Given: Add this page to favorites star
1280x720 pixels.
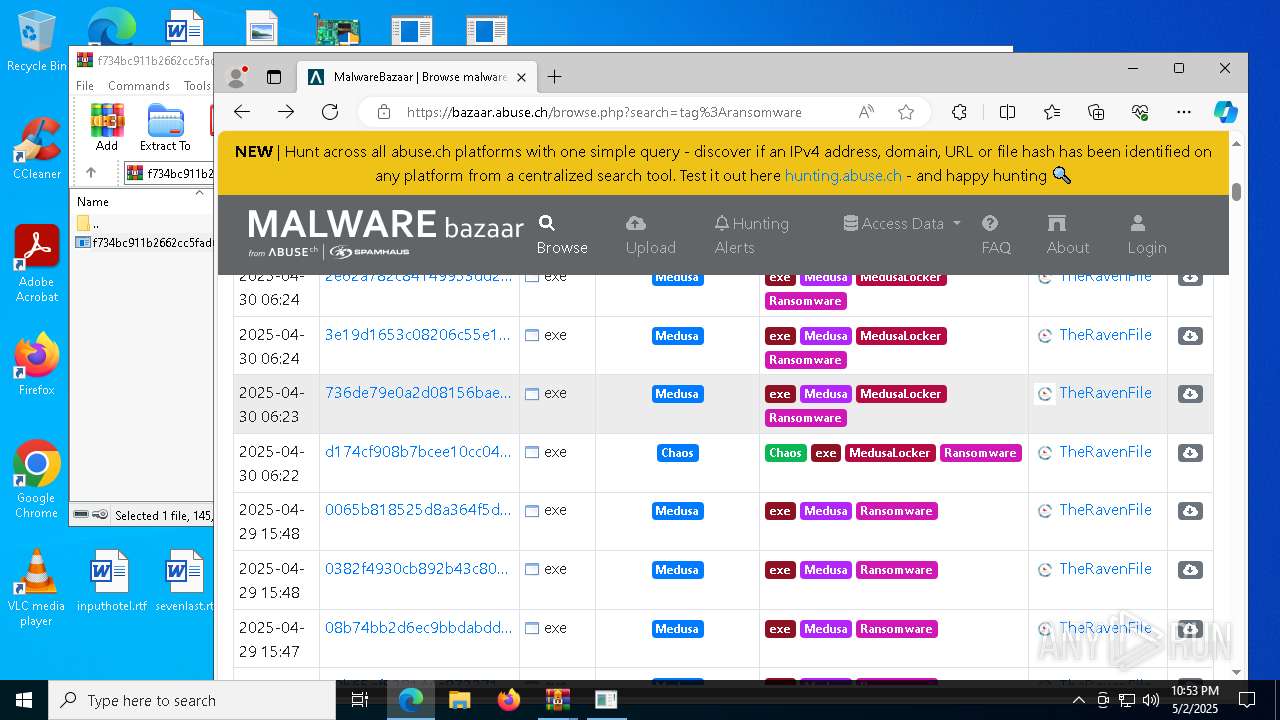Looking at the screenshot, I should point(906,112).
